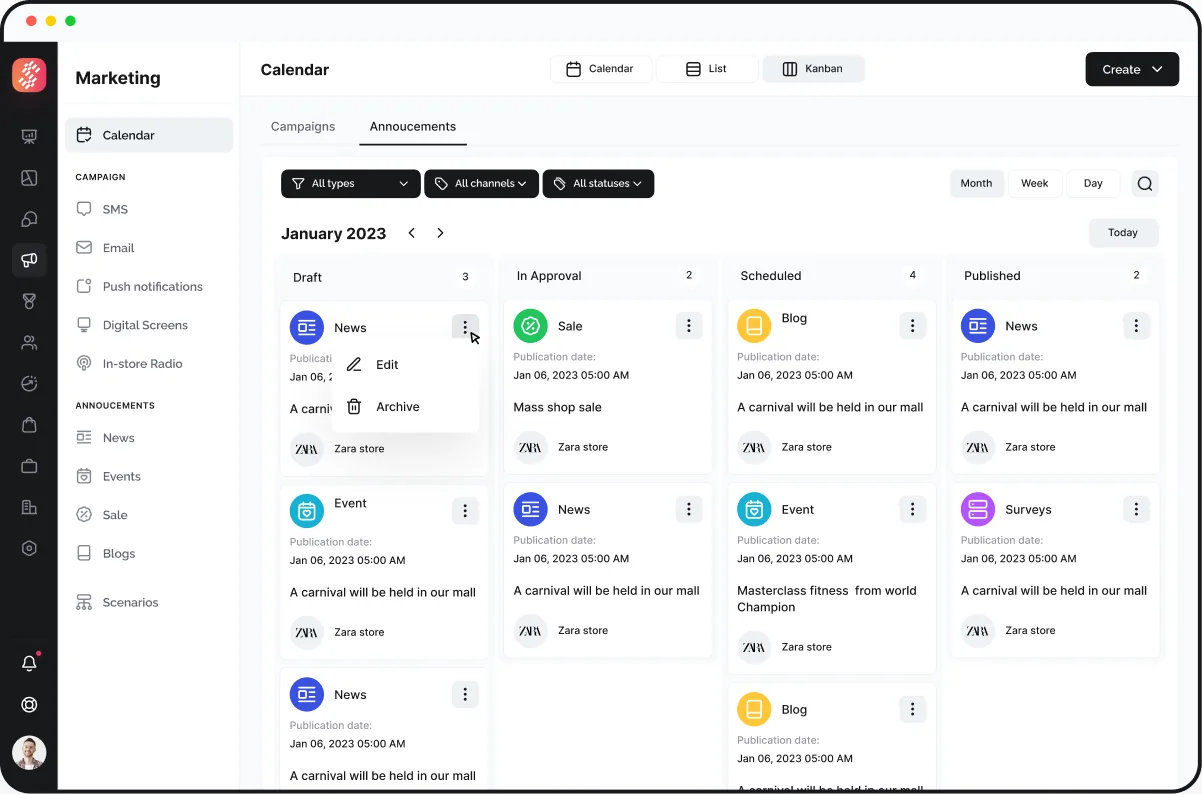Click the Today button

1123,232
